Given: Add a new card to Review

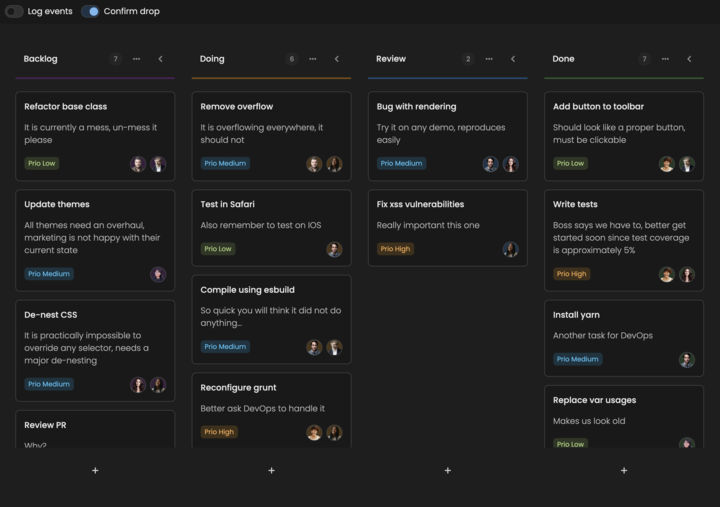Looking at the screenshot, I should coord(447,470).
